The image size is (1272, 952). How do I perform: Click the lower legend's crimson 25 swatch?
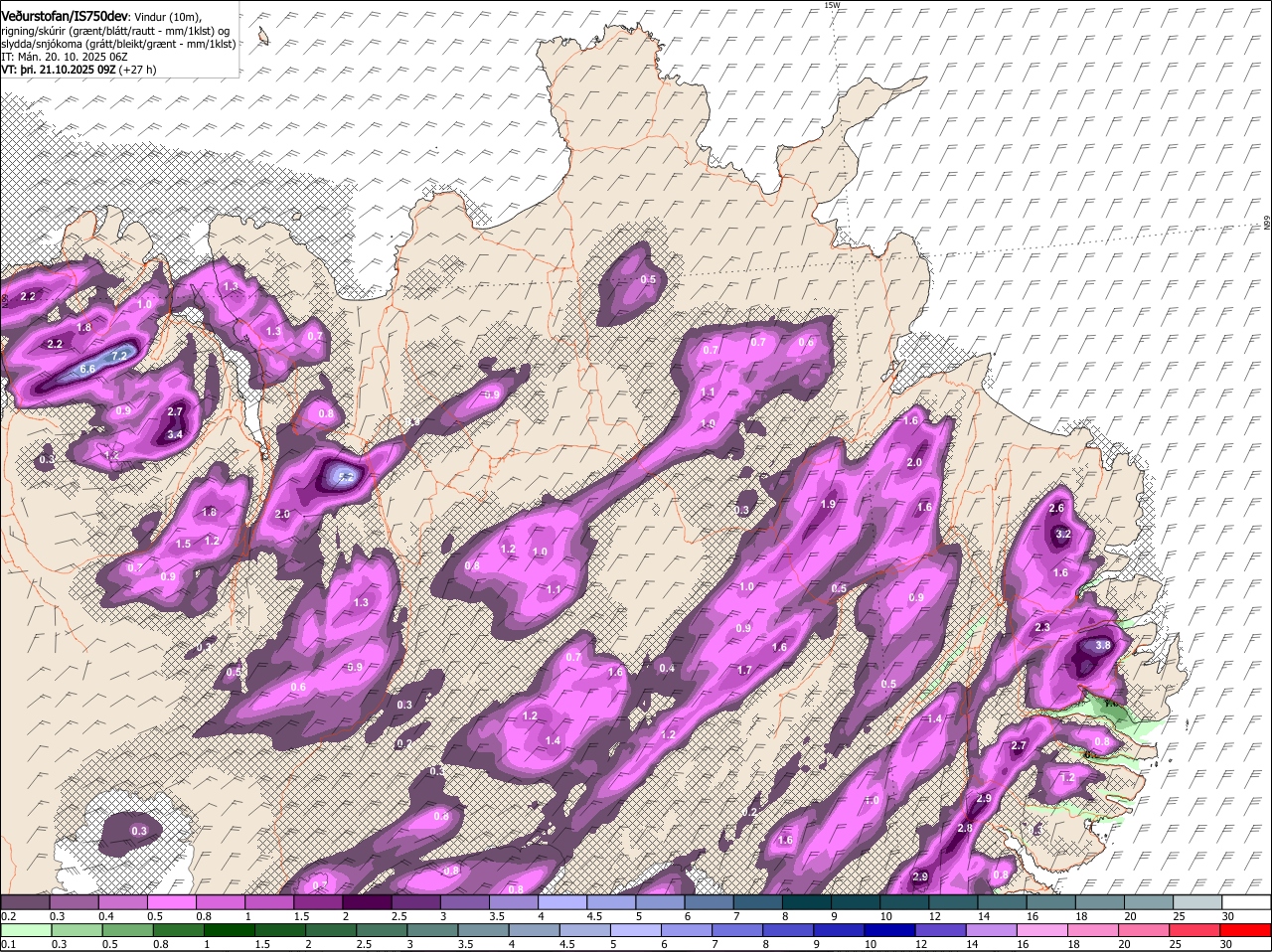1196,930
